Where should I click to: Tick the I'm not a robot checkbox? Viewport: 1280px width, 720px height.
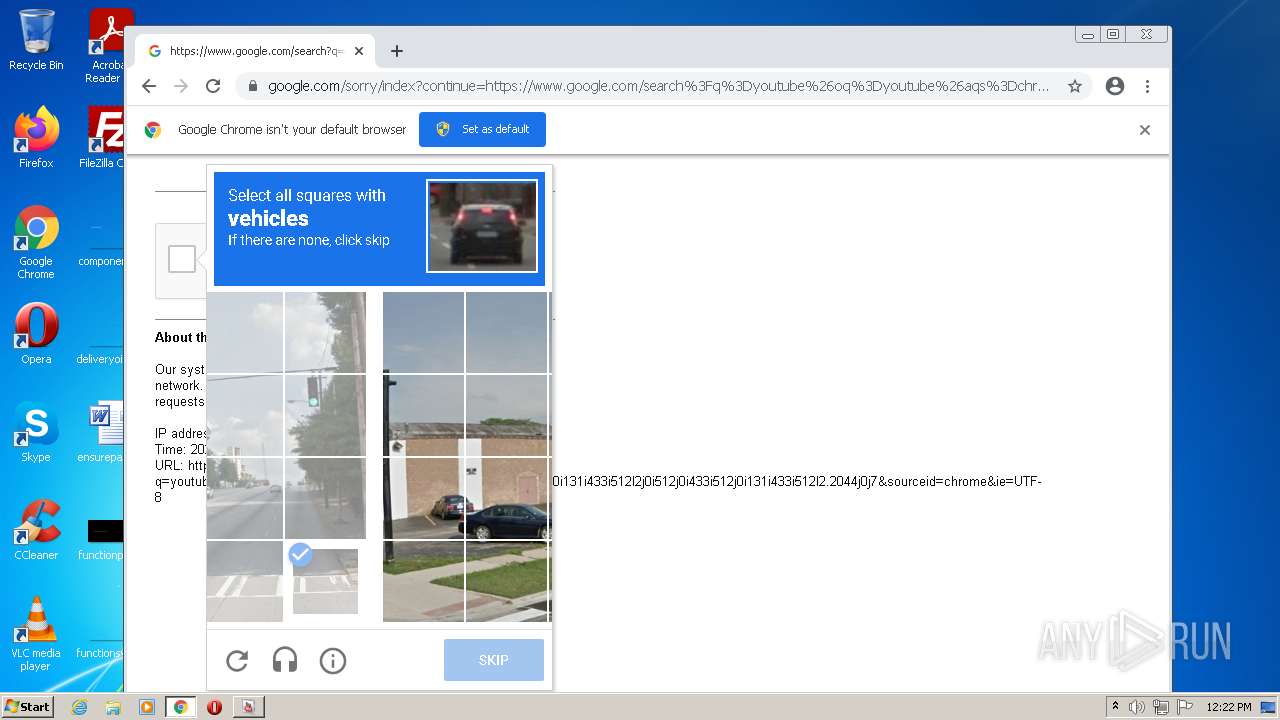[182, 259]
